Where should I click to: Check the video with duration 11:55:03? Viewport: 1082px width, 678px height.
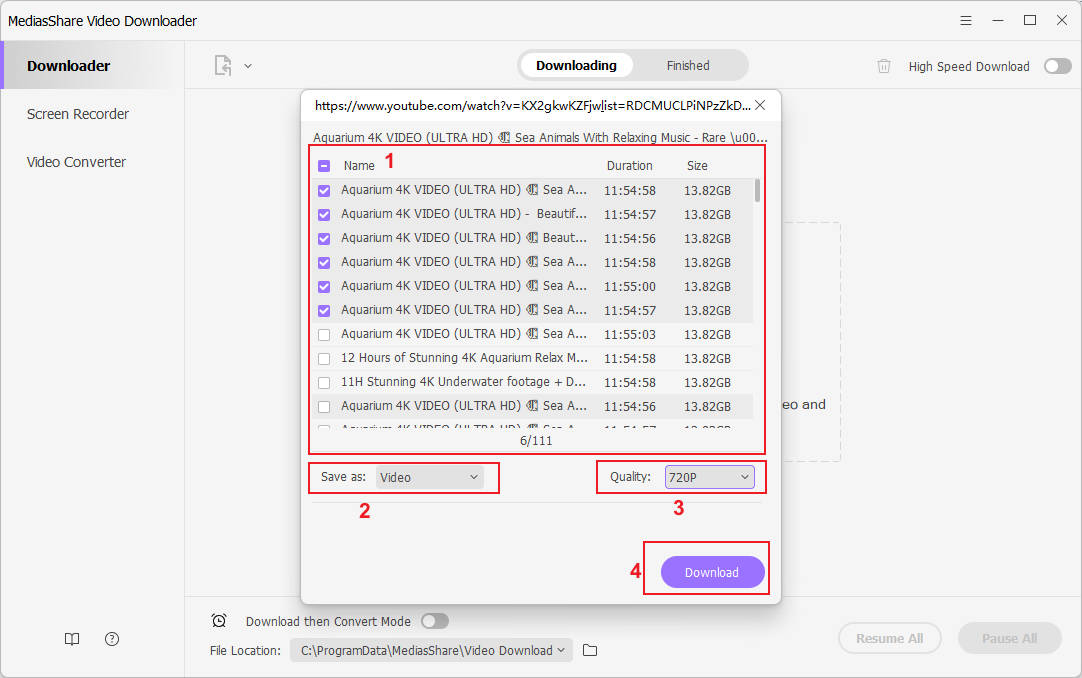click(x=324, y=335)
